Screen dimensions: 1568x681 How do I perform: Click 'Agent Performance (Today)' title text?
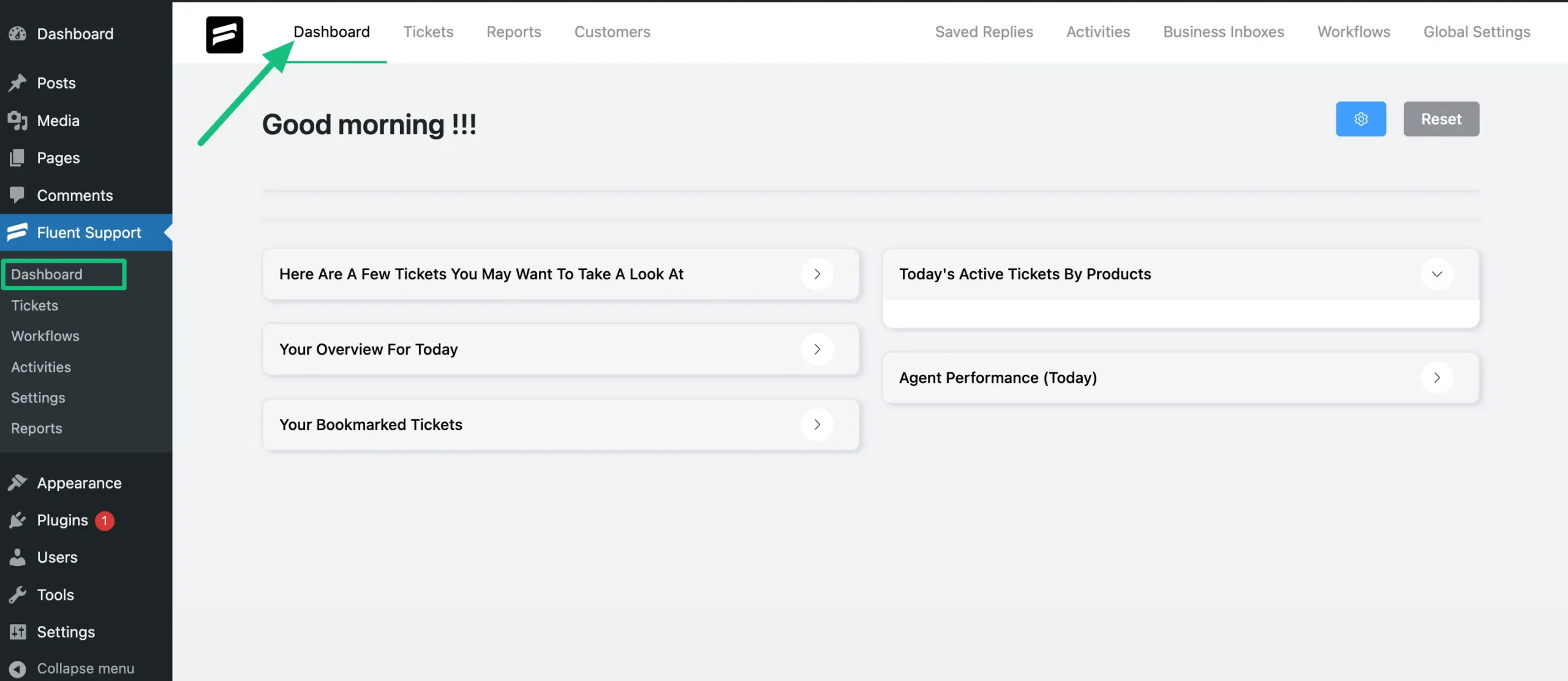point(998,378)
